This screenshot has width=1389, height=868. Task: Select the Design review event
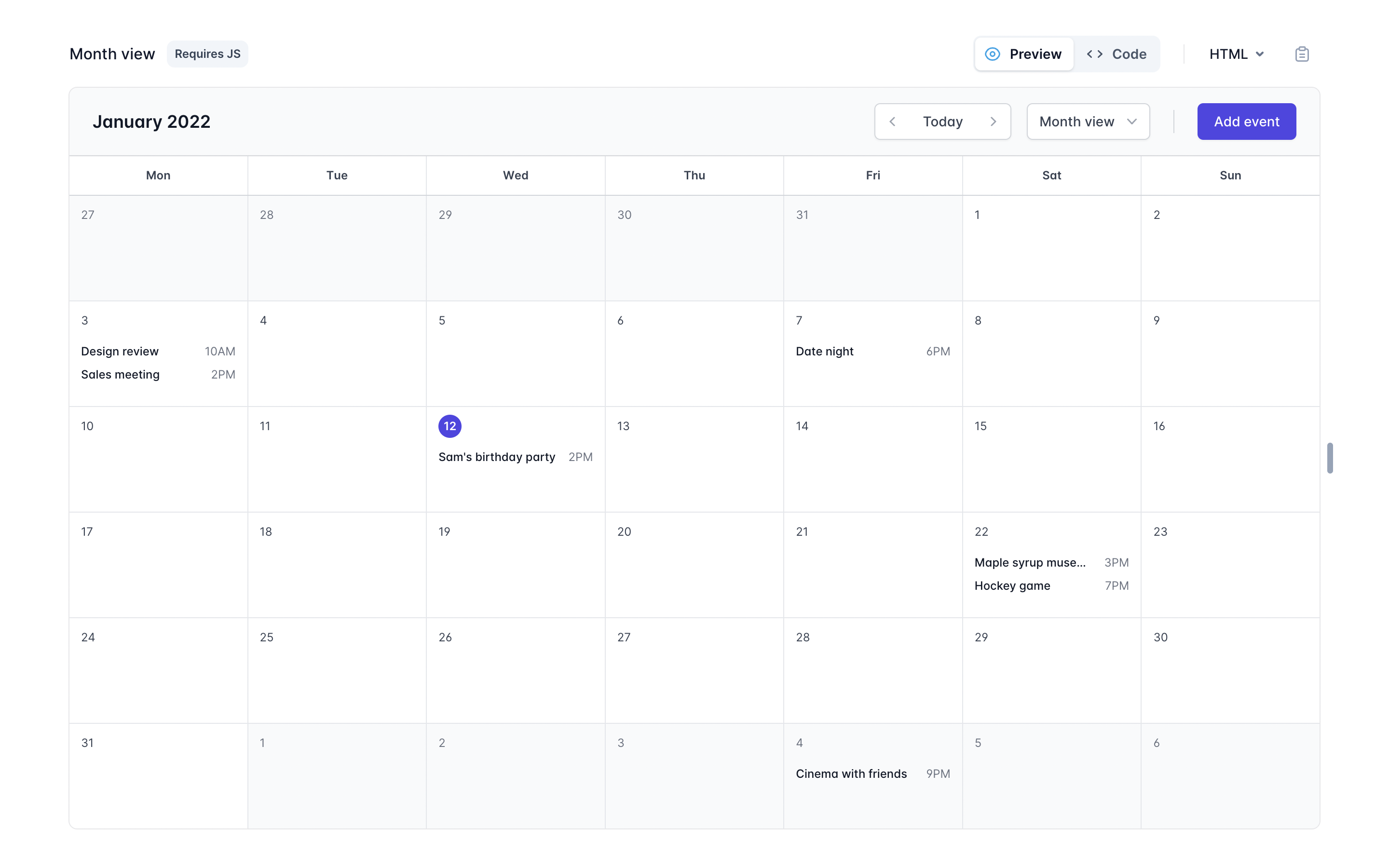tap(120, 351)
